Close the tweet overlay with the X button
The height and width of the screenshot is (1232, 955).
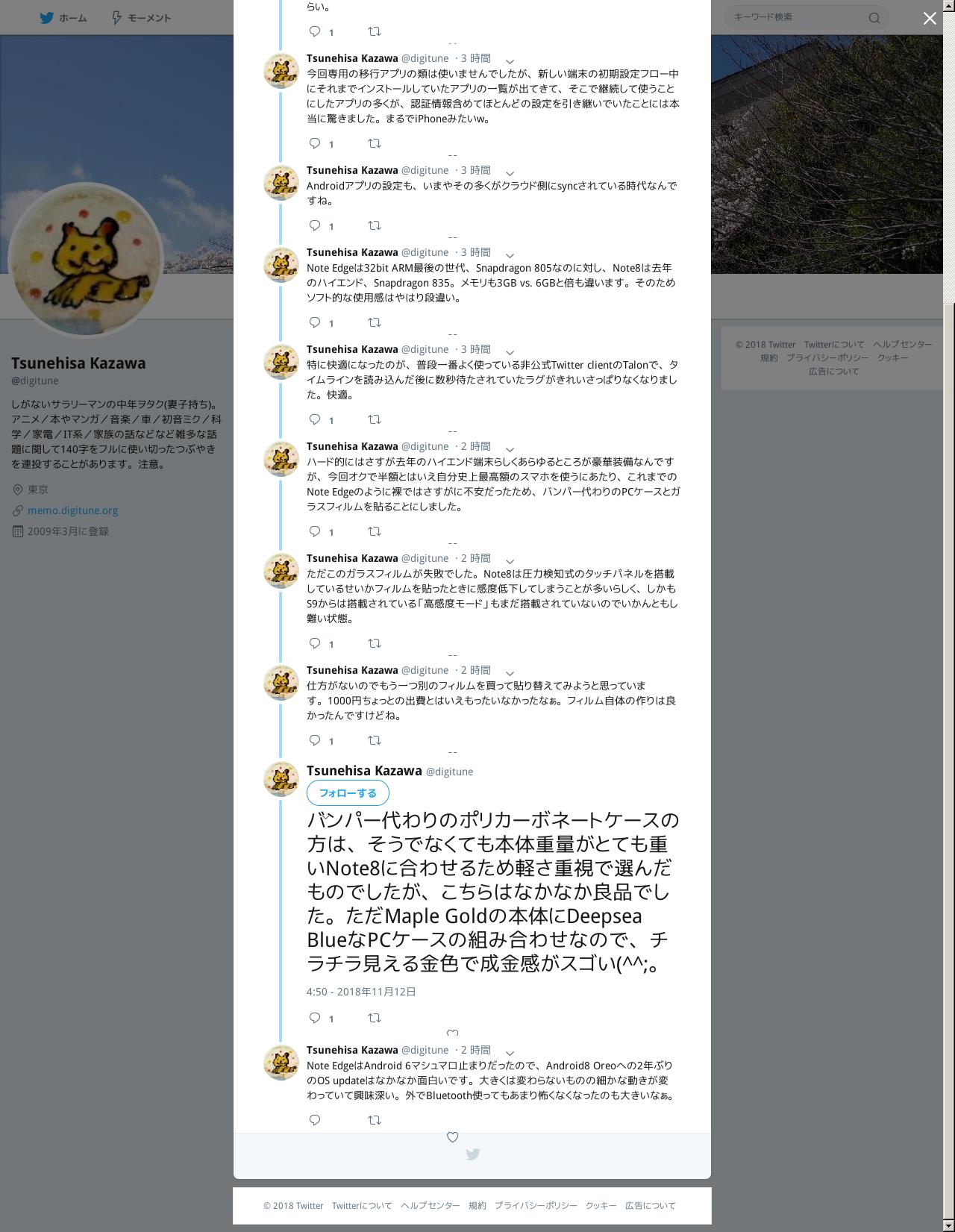[x=930, y=19]
